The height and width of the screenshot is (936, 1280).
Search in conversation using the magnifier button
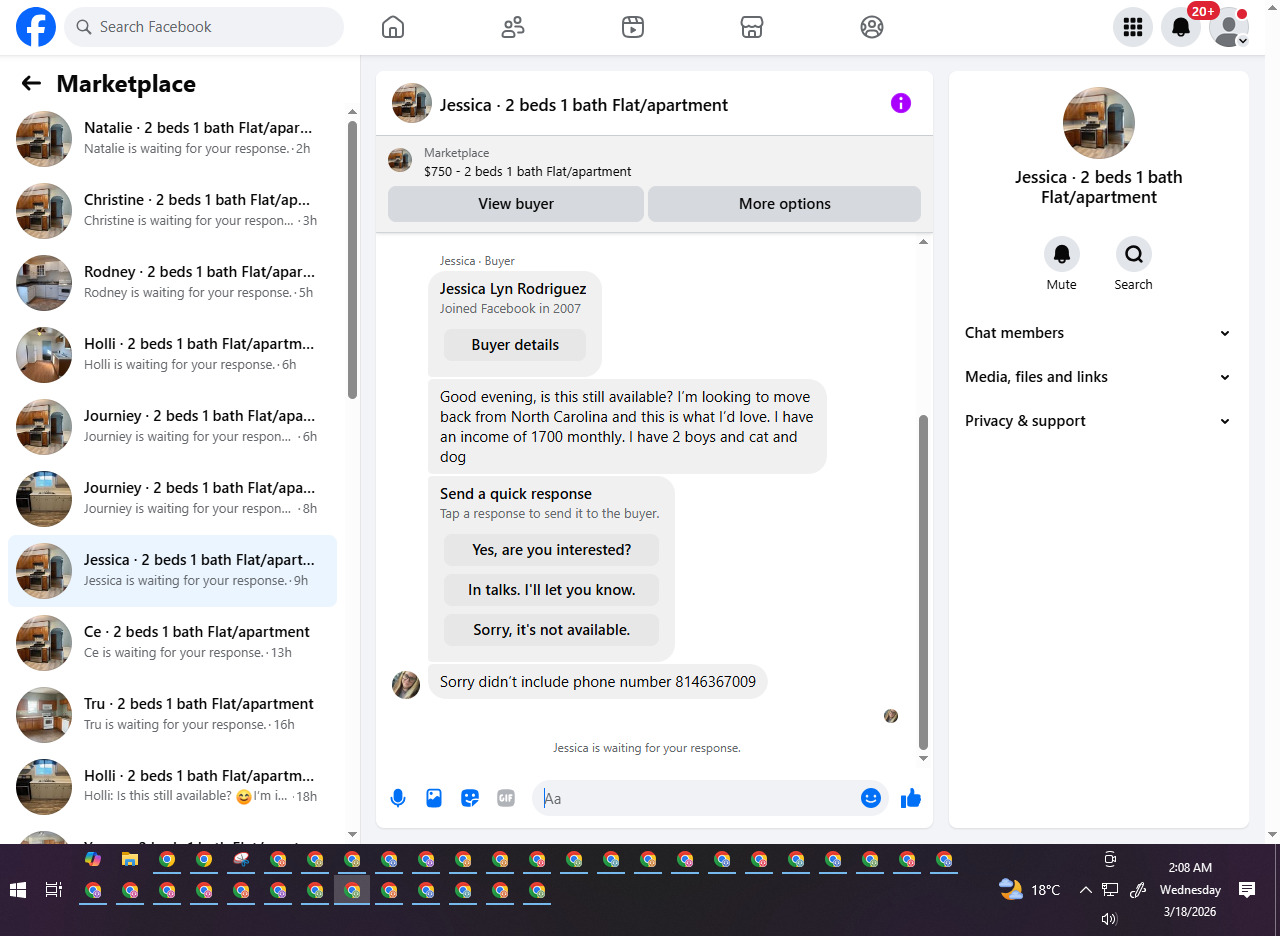pyautogui.click(x=1134, y=254)
